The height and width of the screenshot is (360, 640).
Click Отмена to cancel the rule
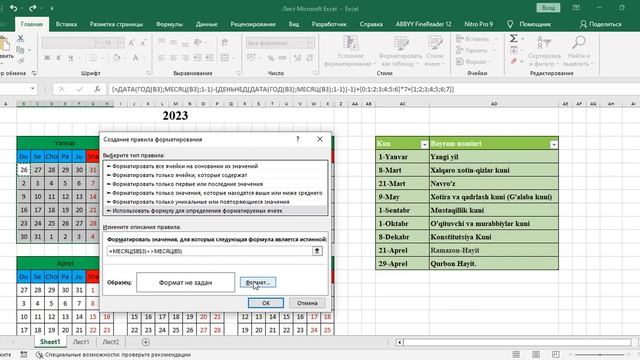[x=307, y=303]
